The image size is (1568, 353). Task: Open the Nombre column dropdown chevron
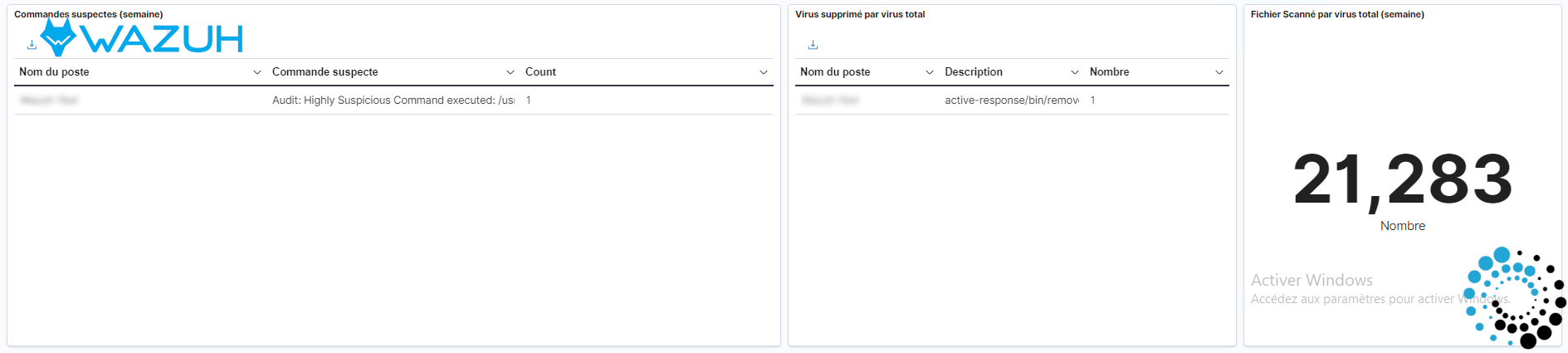(1219, 72)
